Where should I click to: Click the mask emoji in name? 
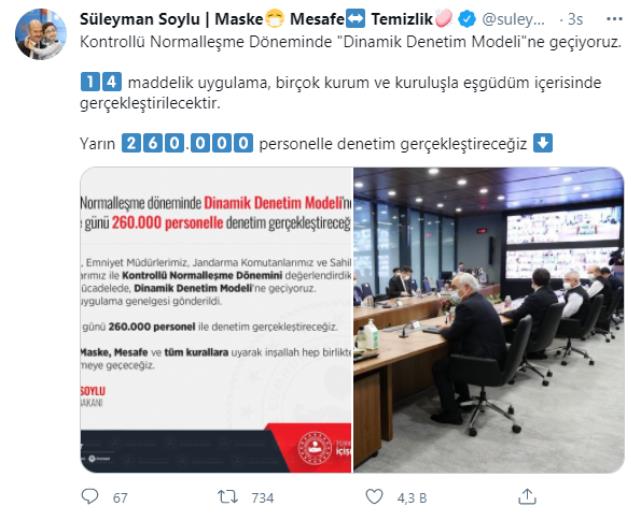tap(275, 19)
